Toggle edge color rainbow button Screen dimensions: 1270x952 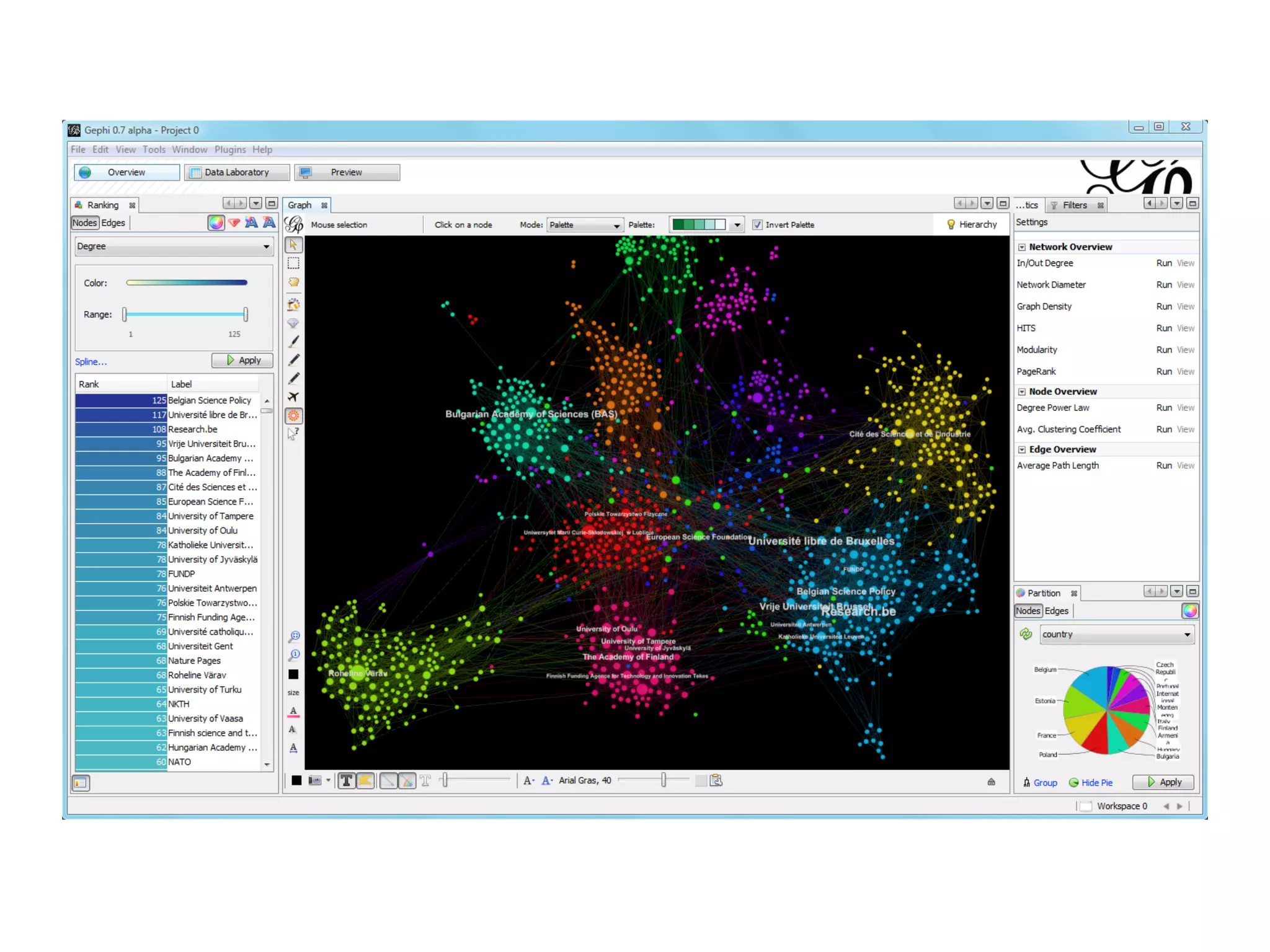(x=407, y=780)
